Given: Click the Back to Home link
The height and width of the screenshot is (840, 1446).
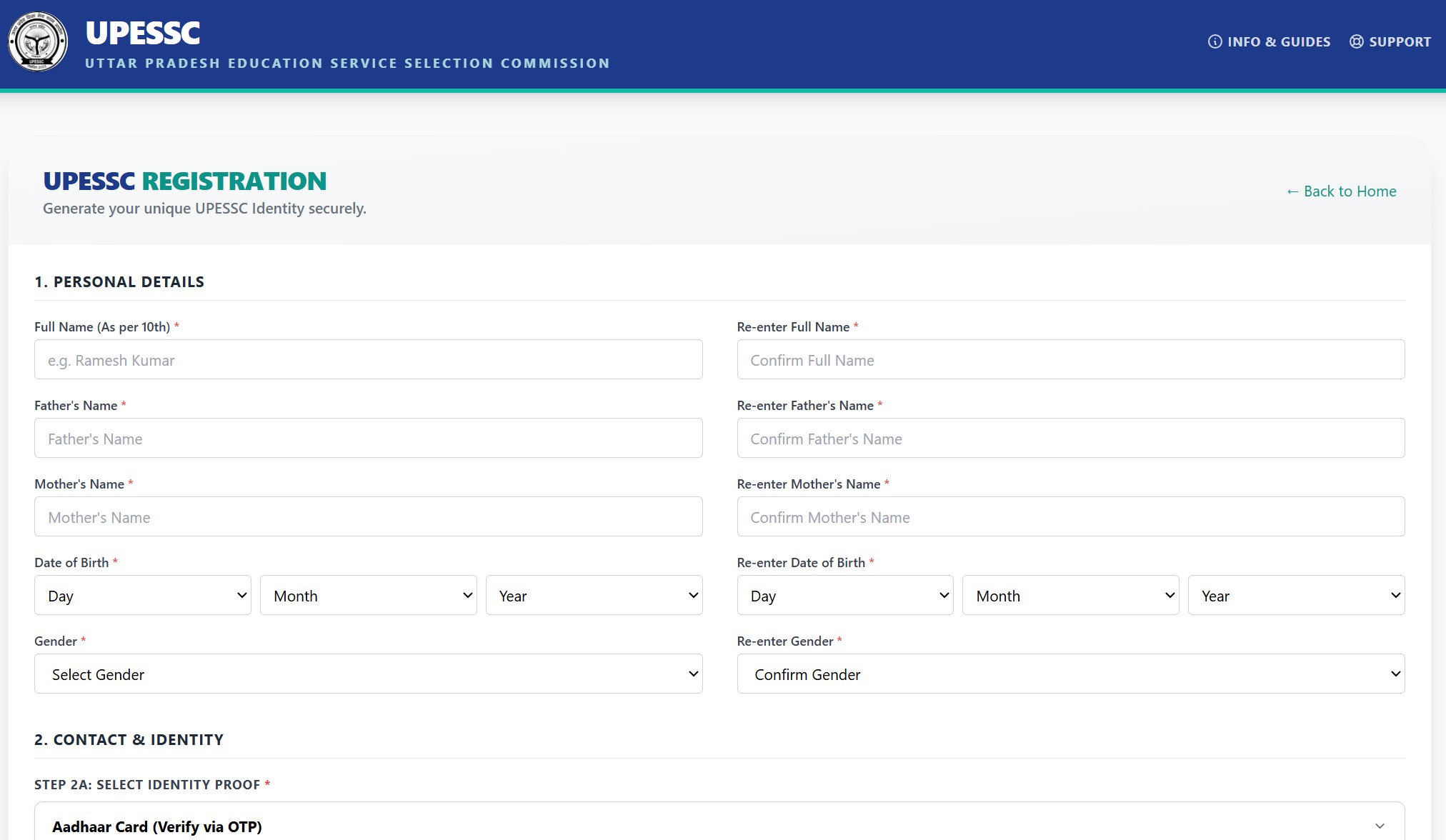Looking at the screenshot, I should point(1340,191).
